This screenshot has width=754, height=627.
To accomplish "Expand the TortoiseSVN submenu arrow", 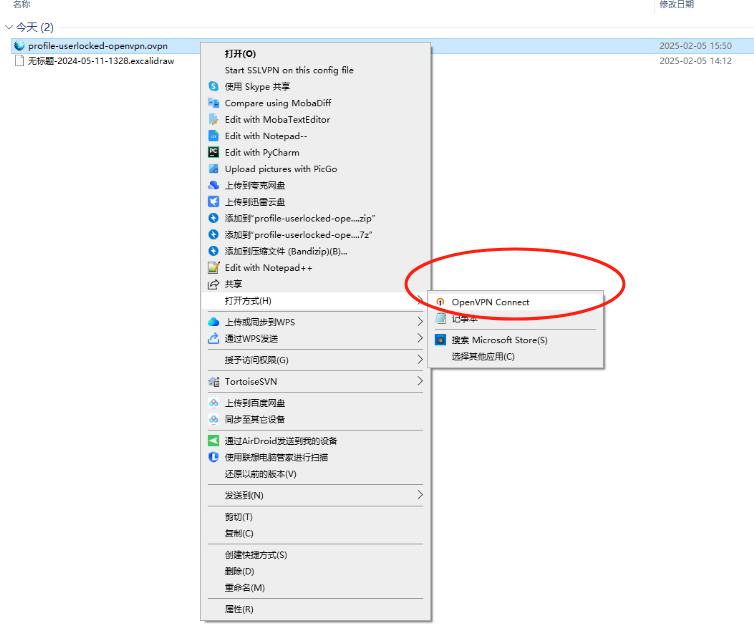I will 420,381.
